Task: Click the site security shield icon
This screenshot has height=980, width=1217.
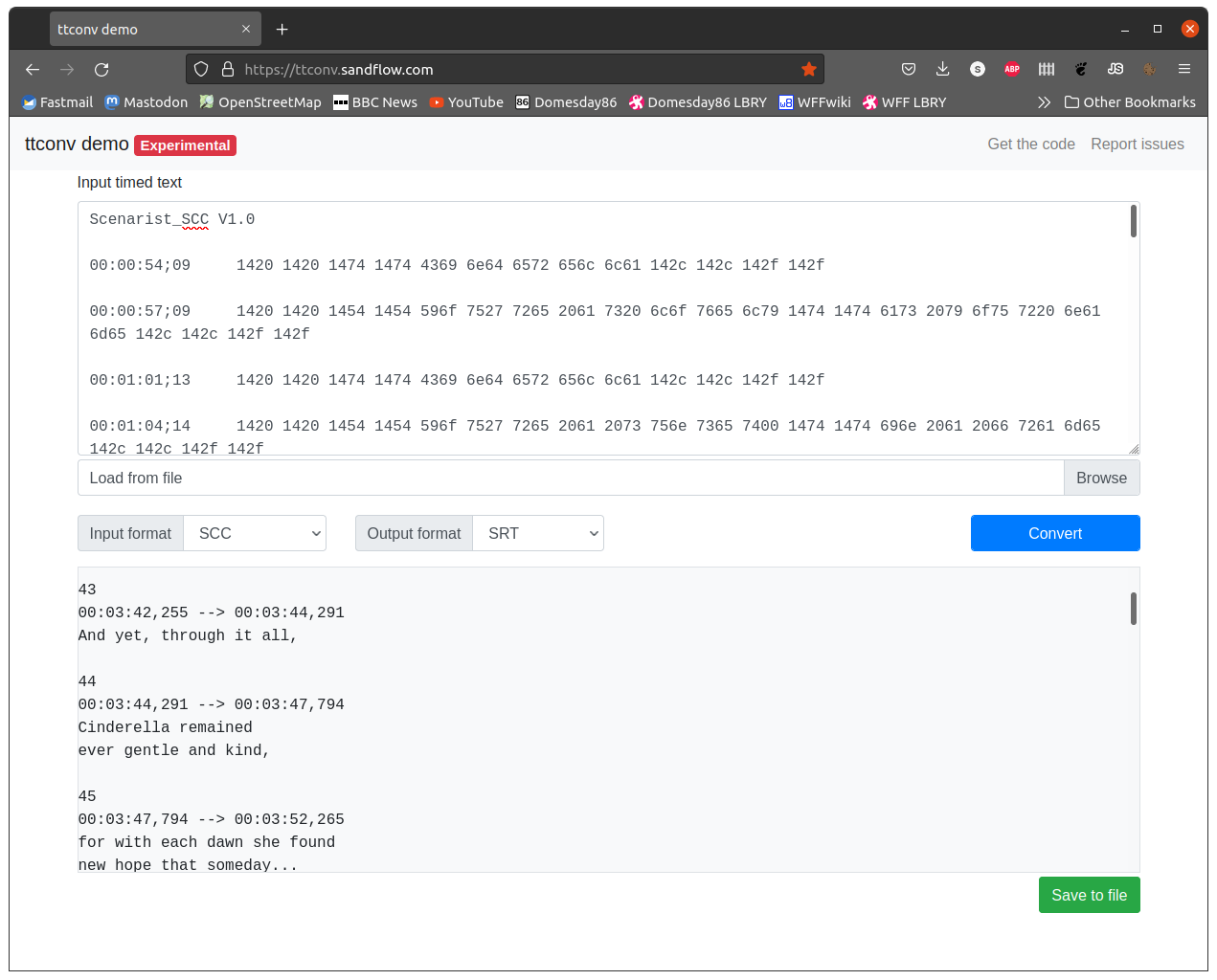Action: 201,69
